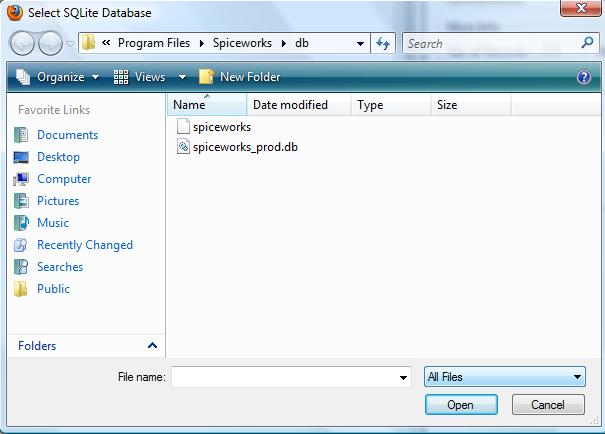This screenshot has height=434, width=605.
Task: Click the Firefox icon in title bar
Action: [15, 12]
